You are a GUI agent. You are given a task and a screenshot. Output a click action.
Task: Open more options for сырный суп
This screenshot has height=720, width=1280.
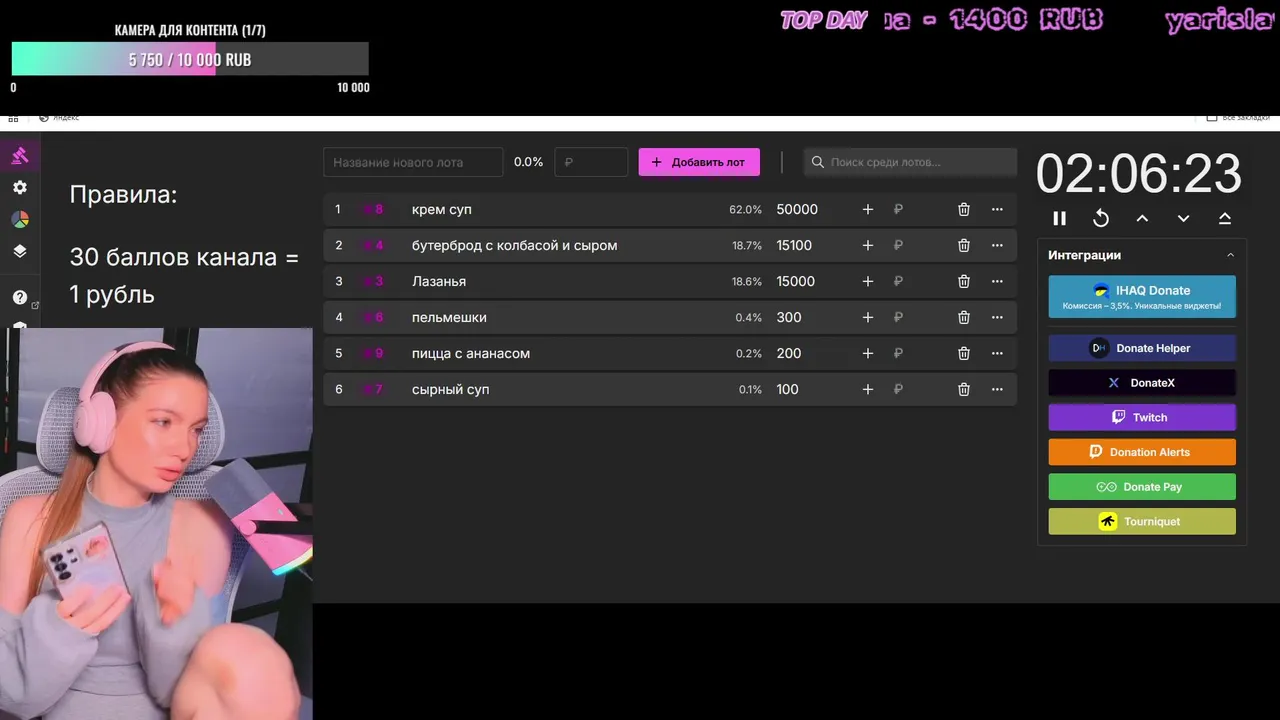(x=997, y=390)
